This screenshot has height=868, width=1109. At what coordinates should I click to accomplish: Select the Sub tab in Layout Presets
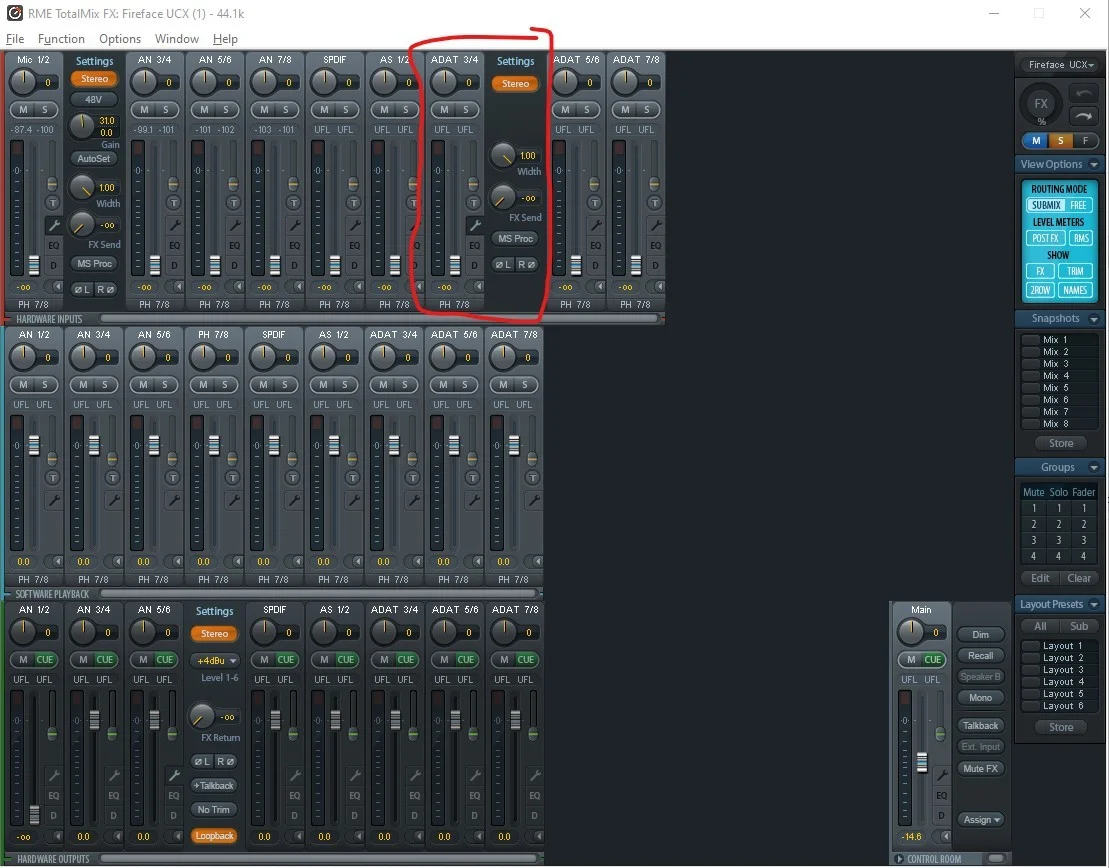point(1079,626)
